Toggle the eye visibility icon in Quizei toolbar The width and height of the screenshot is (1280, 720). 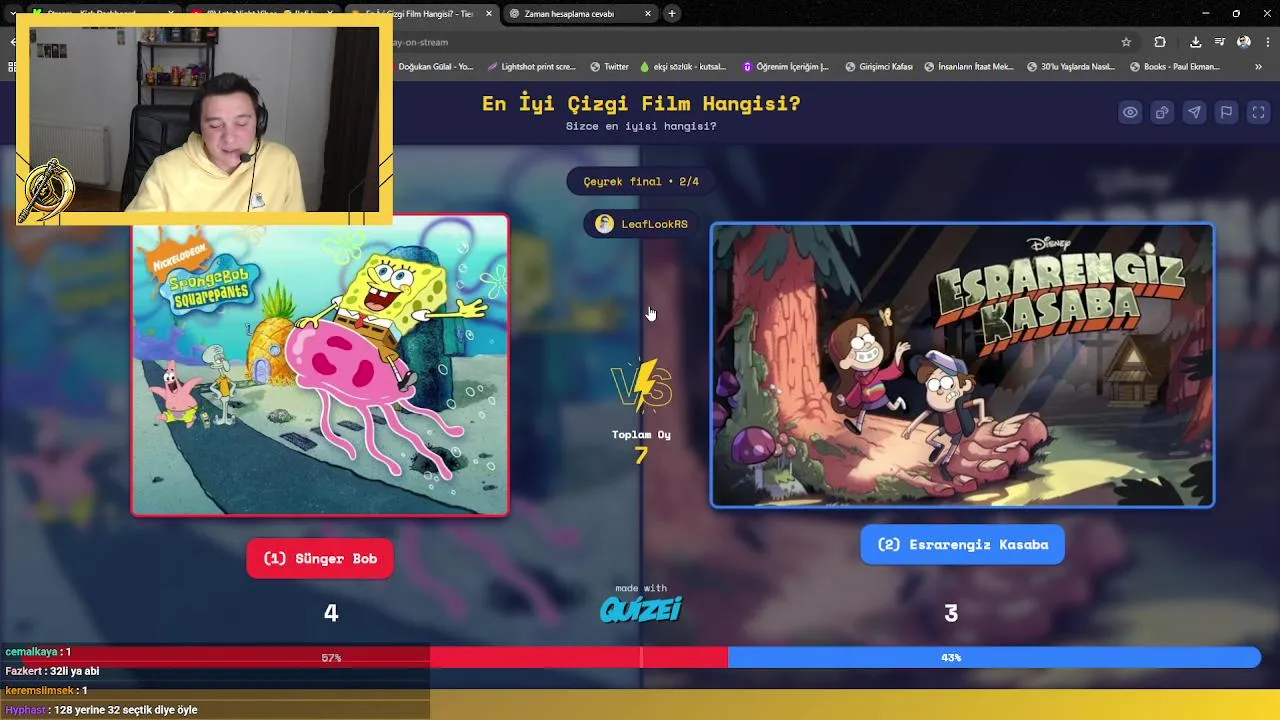pos(1130,113)
